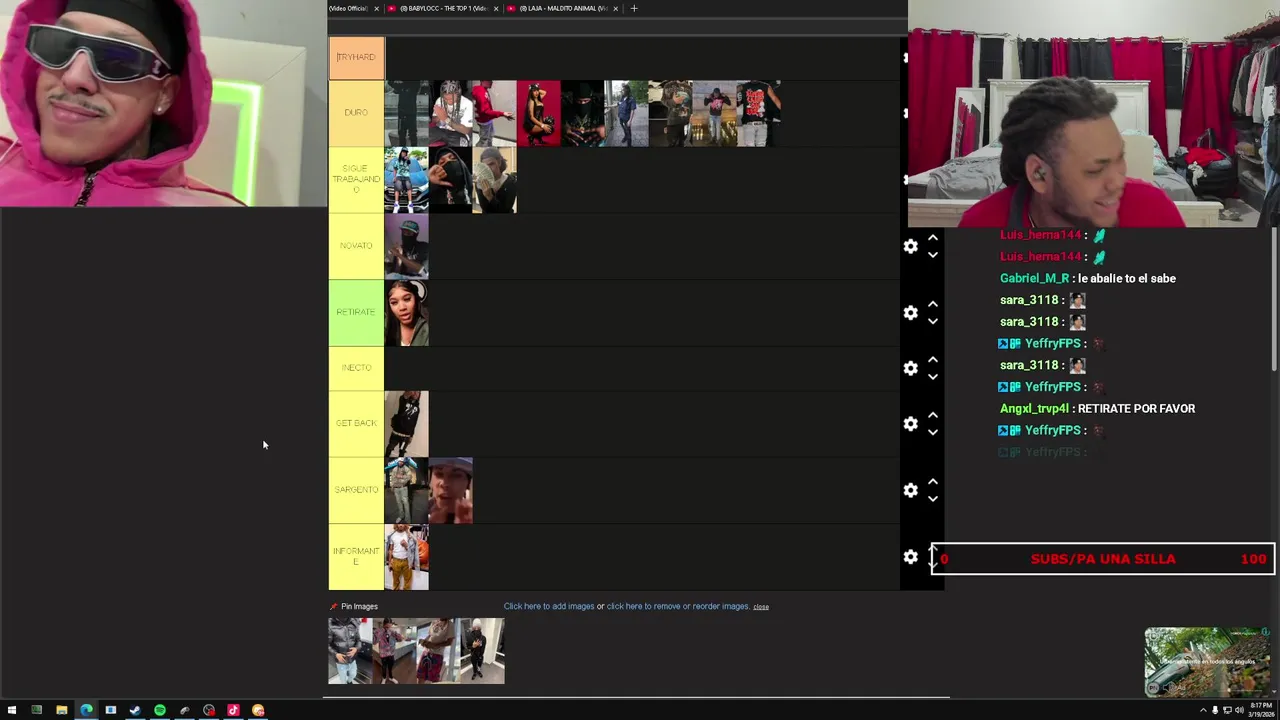Move the SARGENTO row down
The image size is (1280, 720).
coord(932,499)
